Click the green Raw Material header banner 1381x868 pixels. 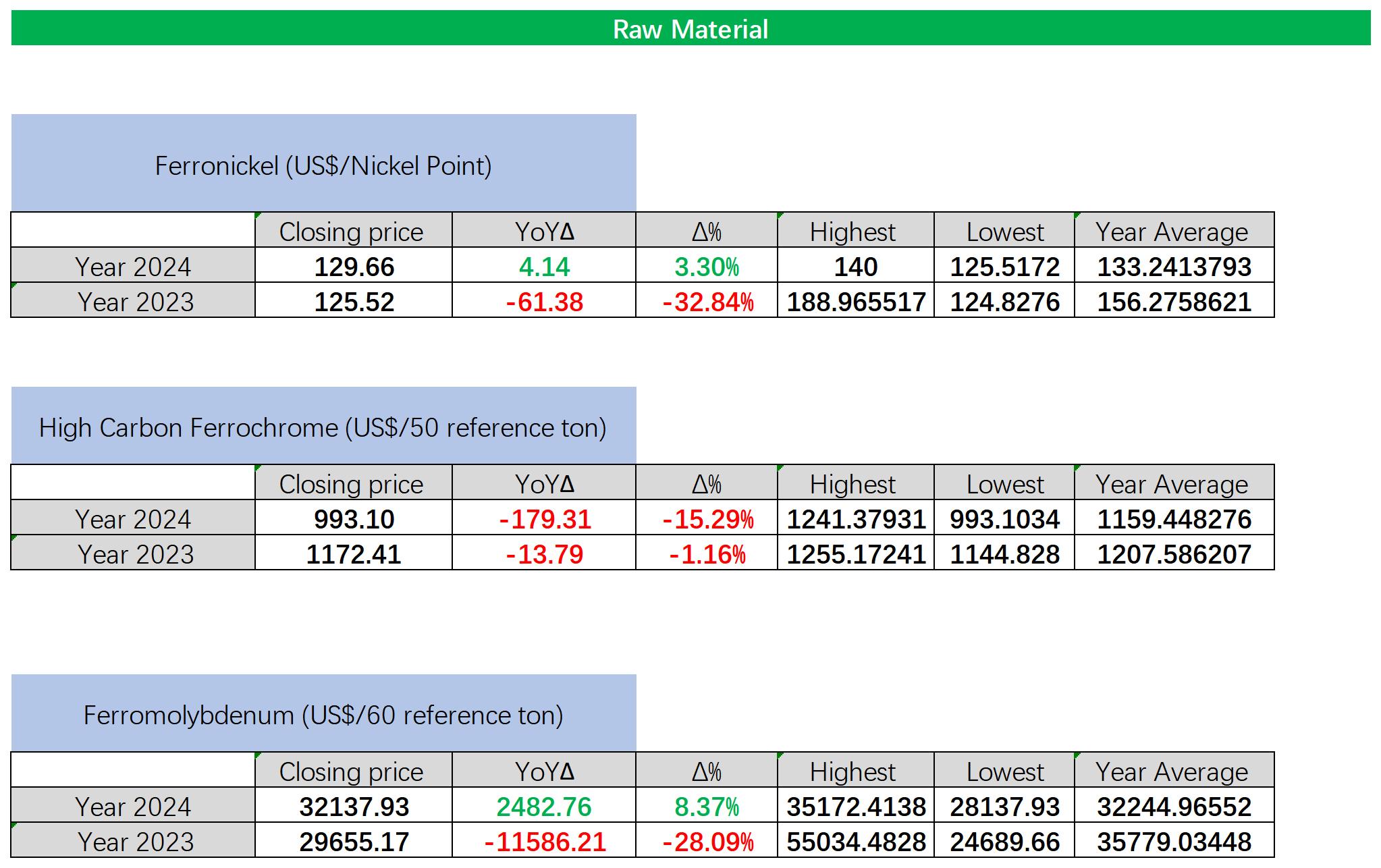pos(690,29)
